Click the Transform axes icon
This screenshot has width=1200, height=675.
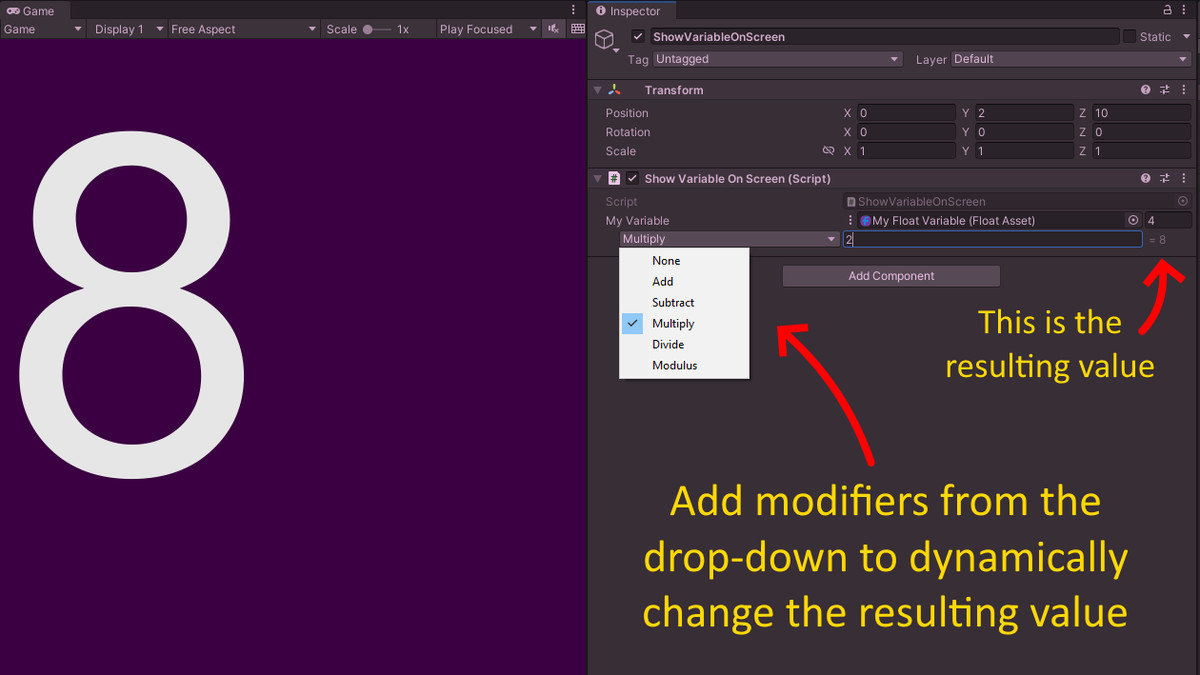615,90
